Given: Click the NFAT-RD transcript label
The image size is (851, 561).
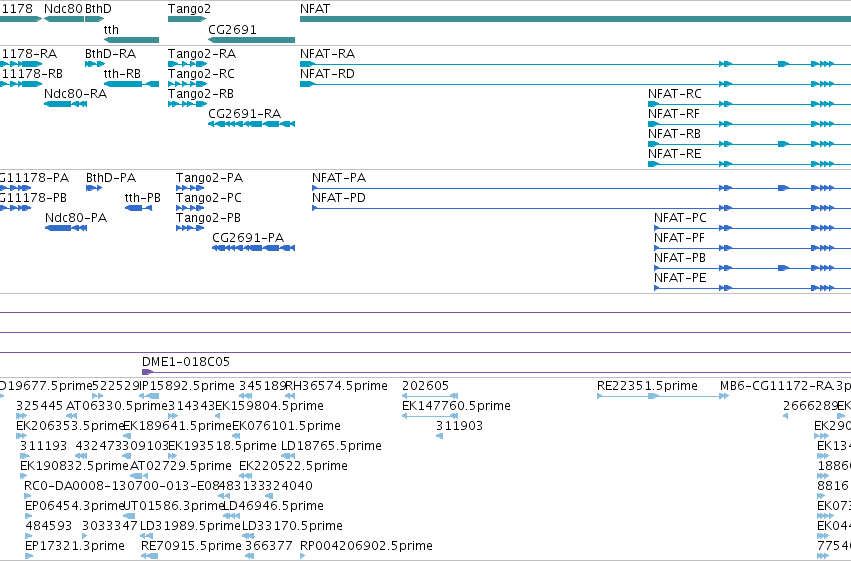Looking at the screenshot, I should [327, 74].
